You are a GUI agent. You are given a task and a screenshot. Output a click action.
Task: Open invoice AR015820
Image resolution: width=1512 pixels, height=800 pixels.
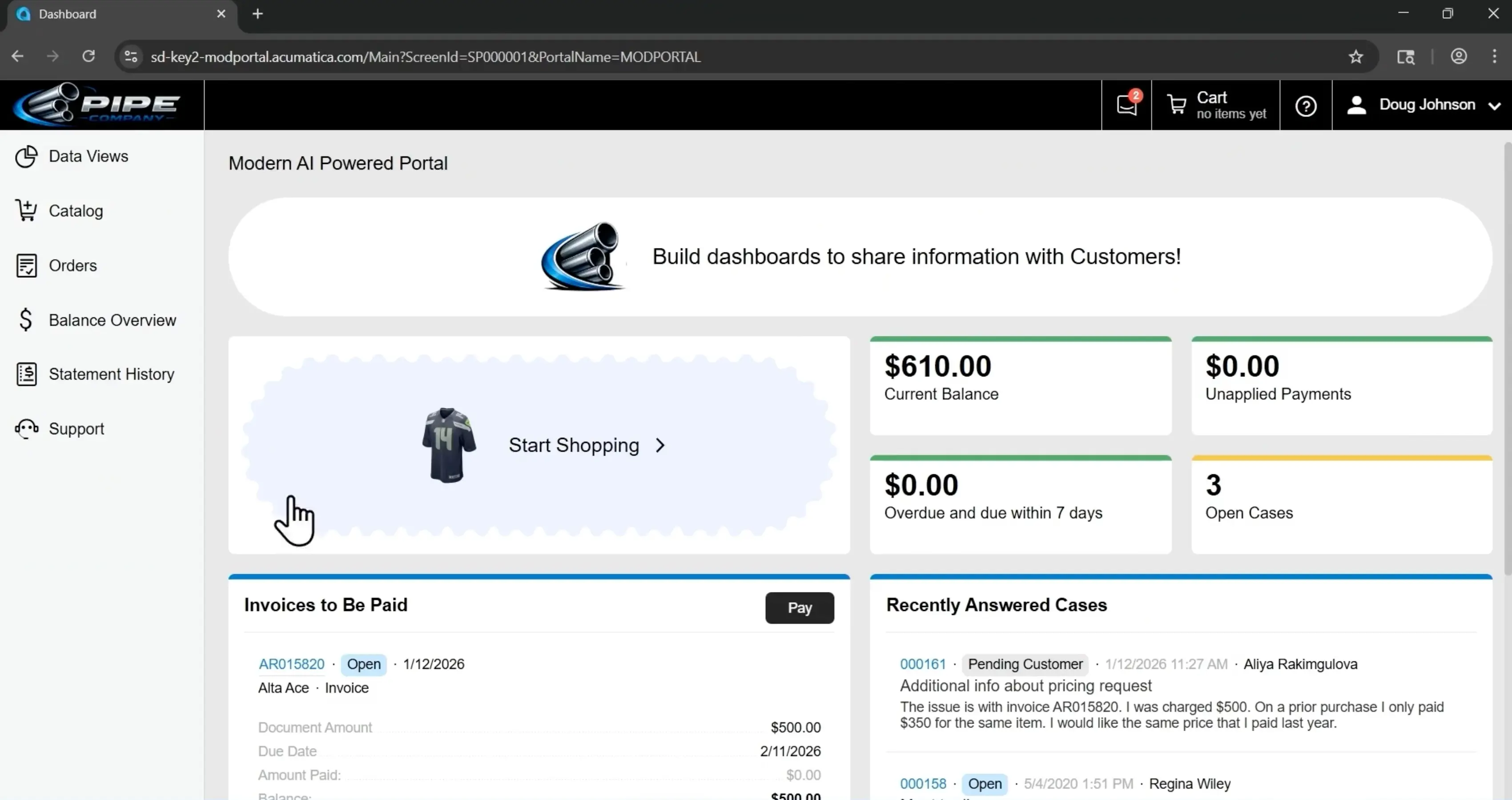tap(291, 664)
